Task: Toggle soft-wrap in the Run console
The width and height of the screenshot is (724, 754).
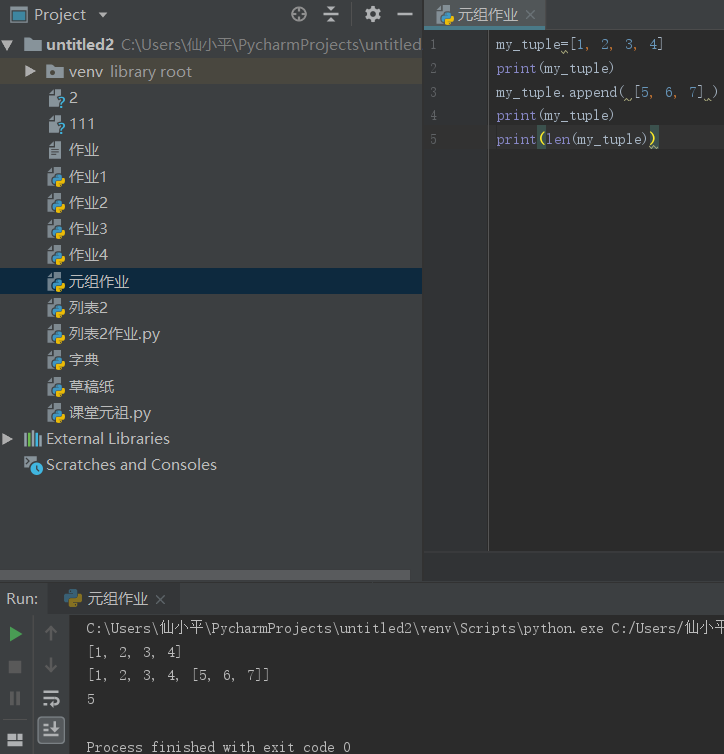Action: coord(51,698)
